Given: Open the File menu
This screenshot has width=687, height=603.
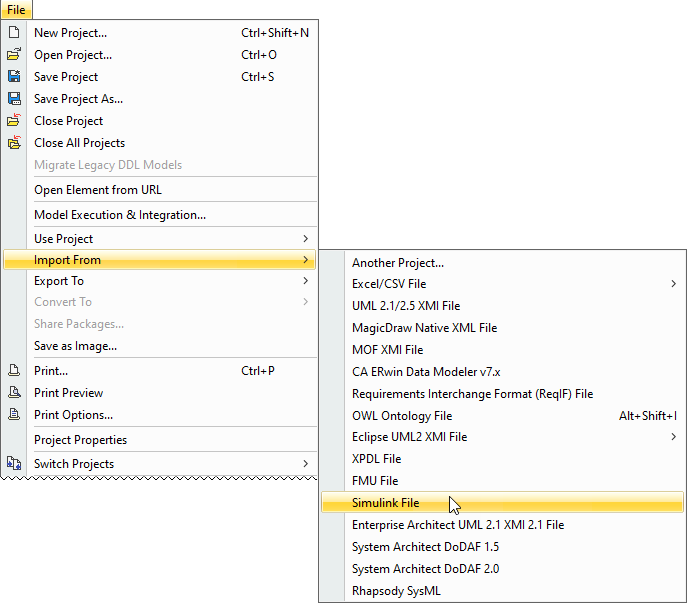Looking at the screenshot, I should pyautogui.click(x=16, y=9).
